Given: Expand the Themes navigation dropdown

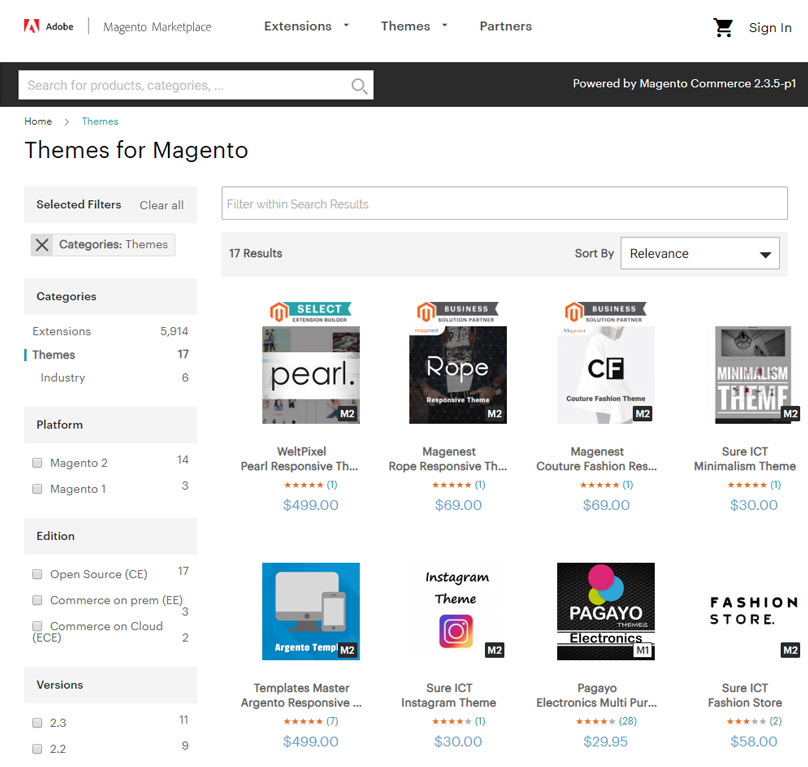Looking at the screenshot, I should [414, 27].
